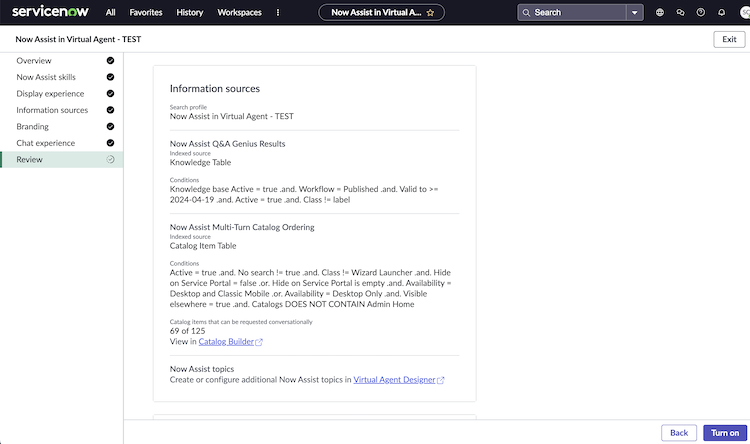Expand the search options dropdown arrow
The height and width of the screenshot is (444, 750).
(x=635, y=13)
